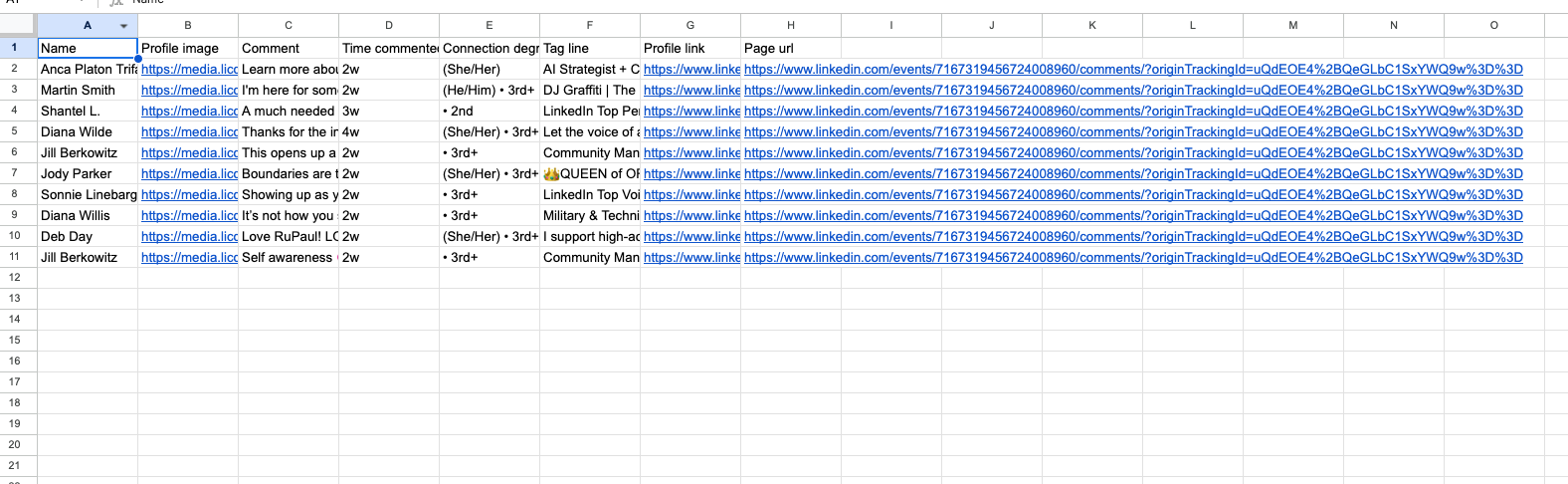Open Shantel L.'s profile image media link
Screen dimensions: 1568x484
[189, 111]
